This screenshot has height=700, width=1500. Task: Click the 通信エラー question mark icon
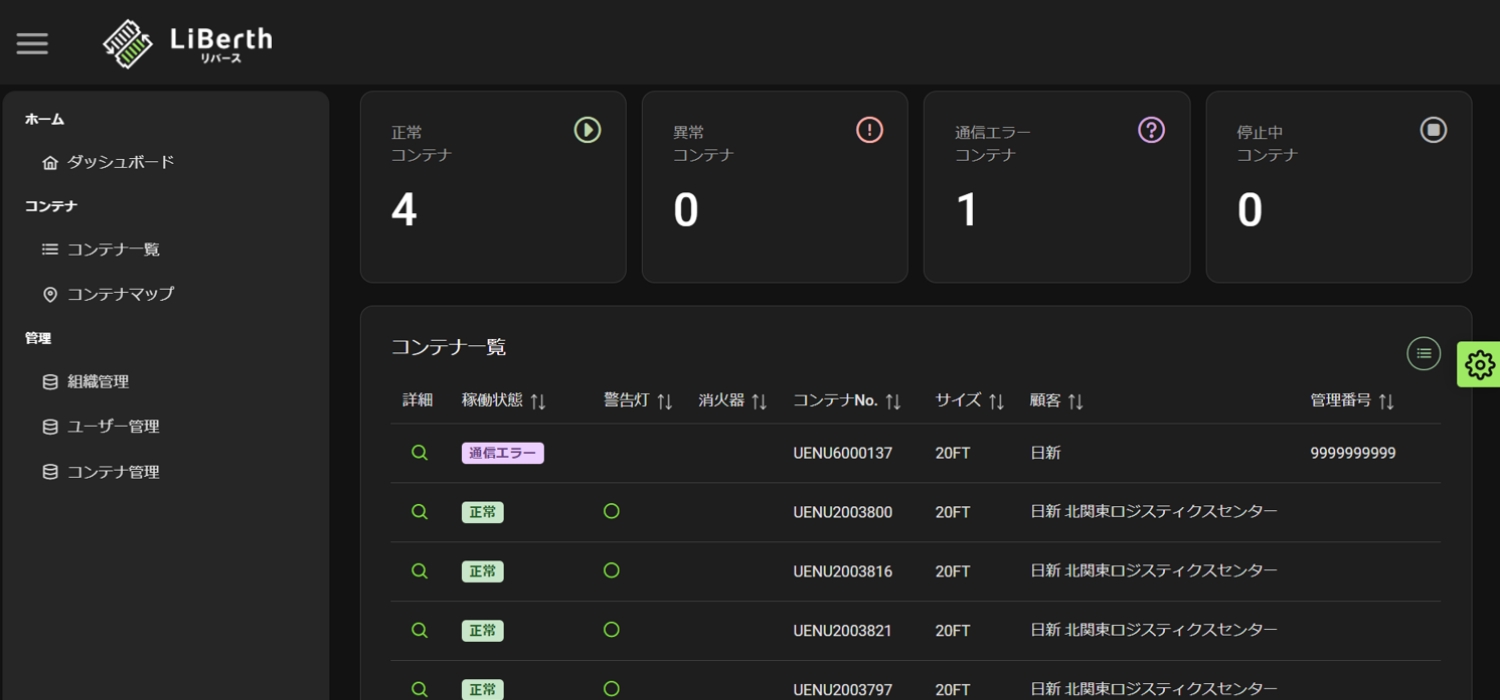coord(1151,130)
